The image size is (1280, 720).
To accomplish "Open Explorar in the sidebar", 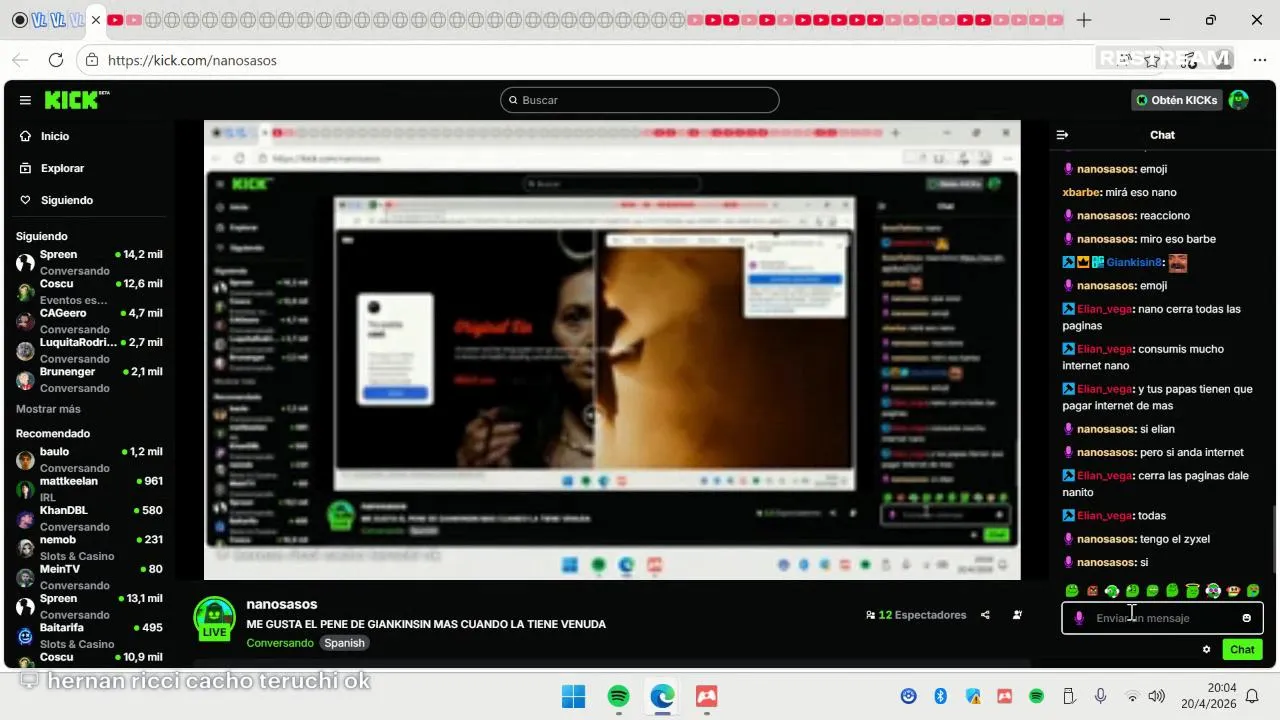I will pos(52,168).
